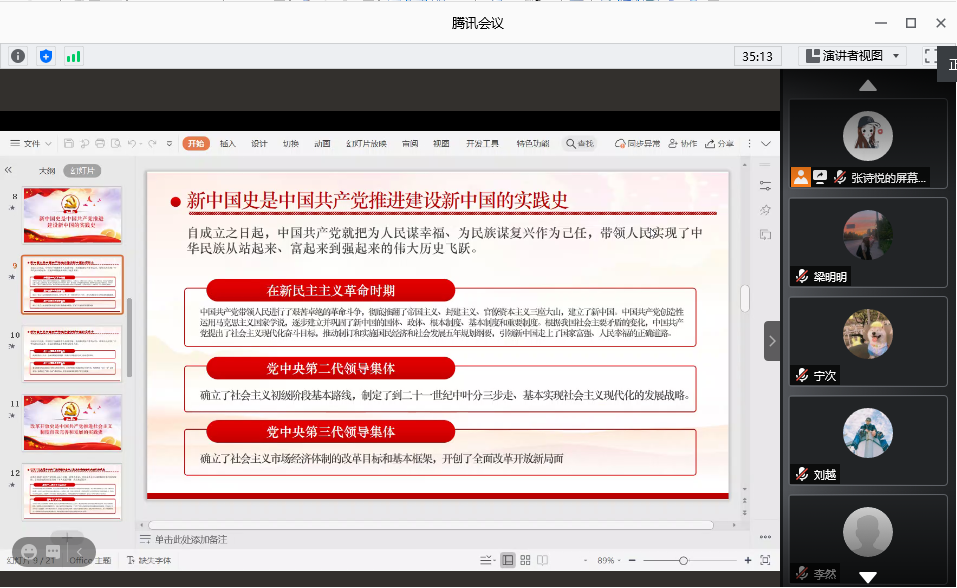This screenshot has height=588, width=957.
Task: Click the 查找 search box
Action: pyautogui.click(x=580, y=143)
